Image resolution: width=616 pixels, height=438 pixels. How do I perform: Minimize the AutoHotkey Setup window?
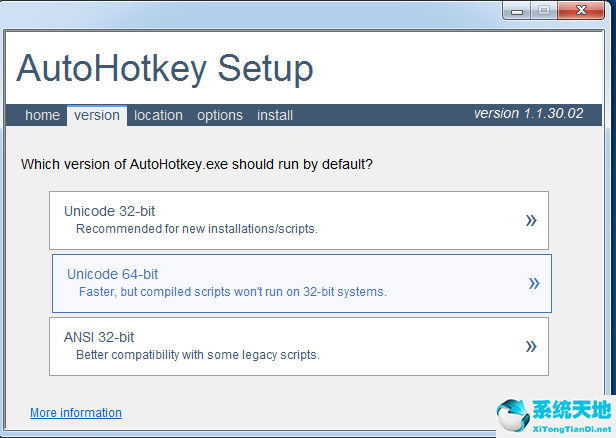tap(517, 11)
